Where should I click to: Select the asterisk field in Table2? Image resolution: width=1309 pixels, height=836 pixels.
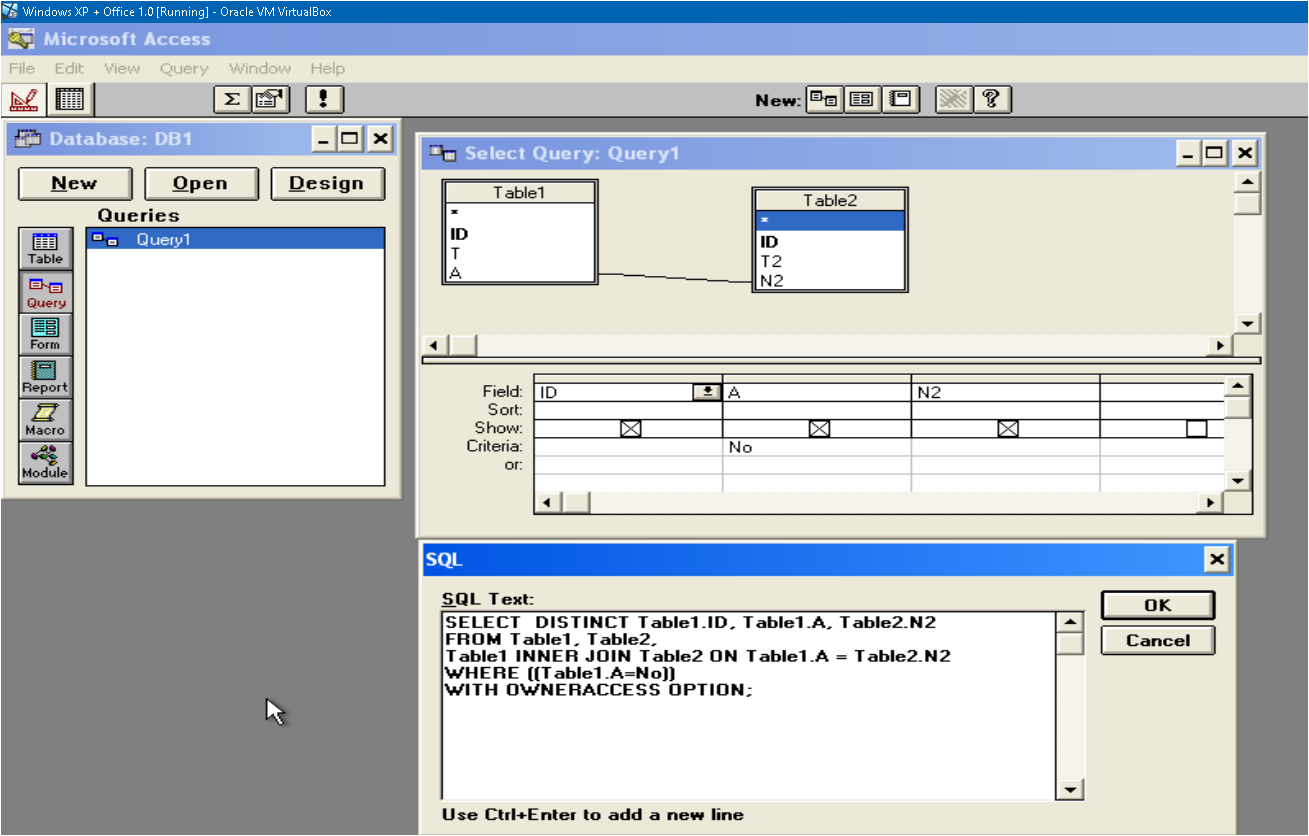point(830,221)
